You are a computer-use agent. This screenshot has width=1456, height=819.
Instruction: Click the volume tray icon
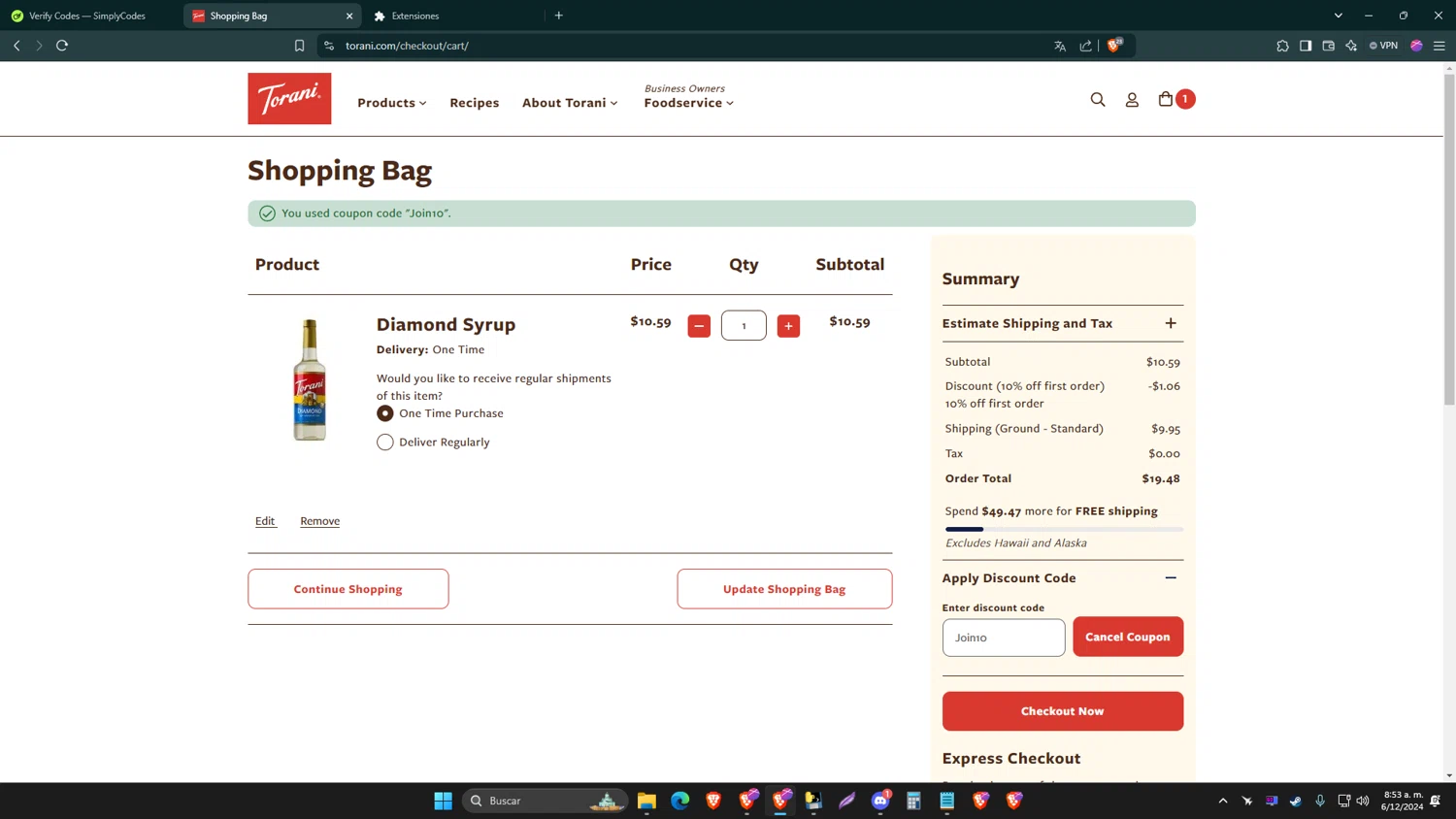tap(1363, 801)
